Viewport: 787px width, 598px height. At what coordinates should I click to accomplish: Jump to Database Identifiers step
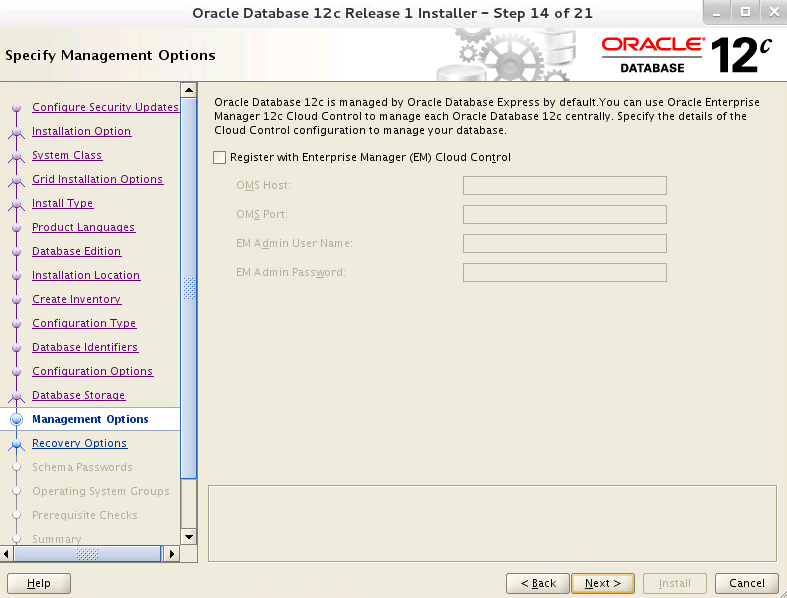click(x=85, y=347)
